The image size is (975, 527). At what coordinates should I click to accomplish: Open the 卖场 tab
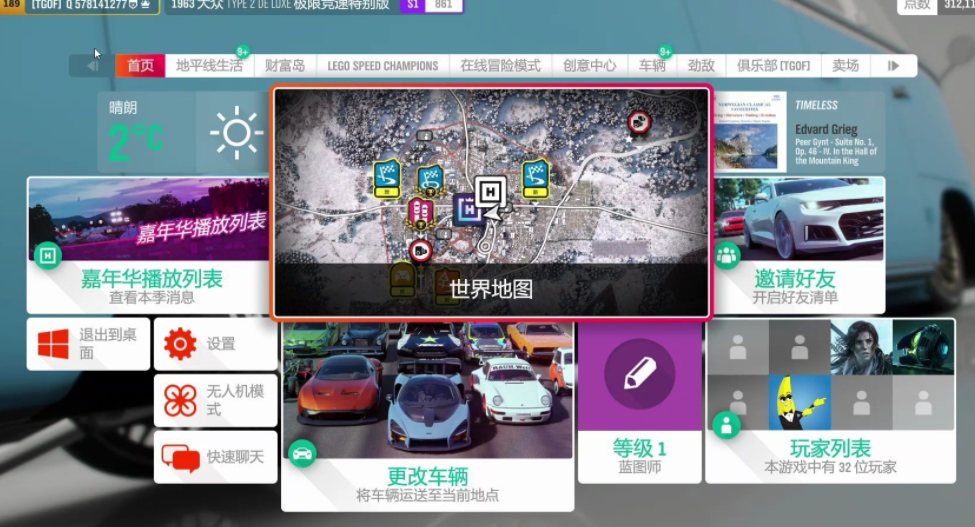tap(846, 66)
